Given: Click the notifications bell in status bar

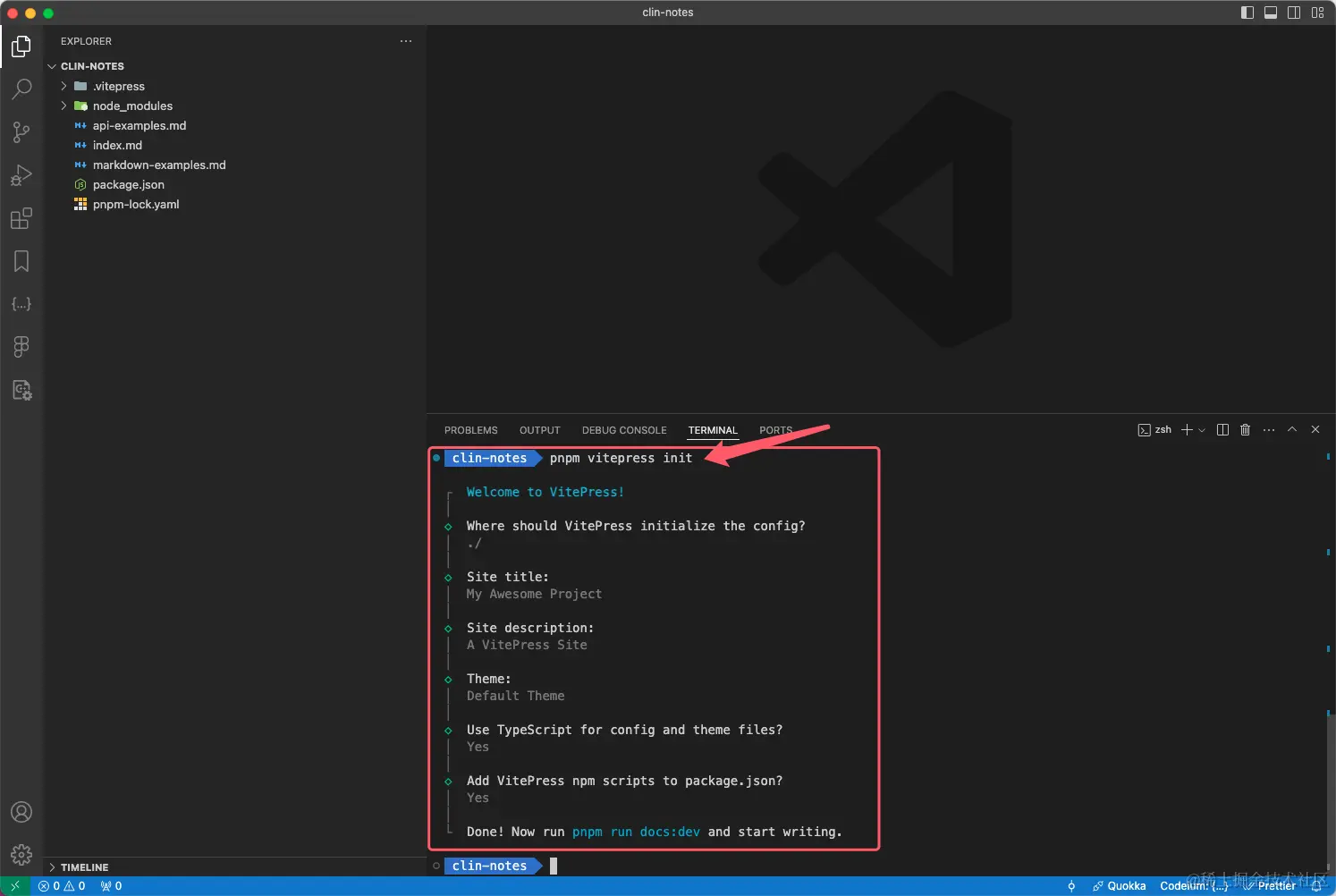Looking at the screenshot, I should pyautogui.click(x=1316, y=886).
